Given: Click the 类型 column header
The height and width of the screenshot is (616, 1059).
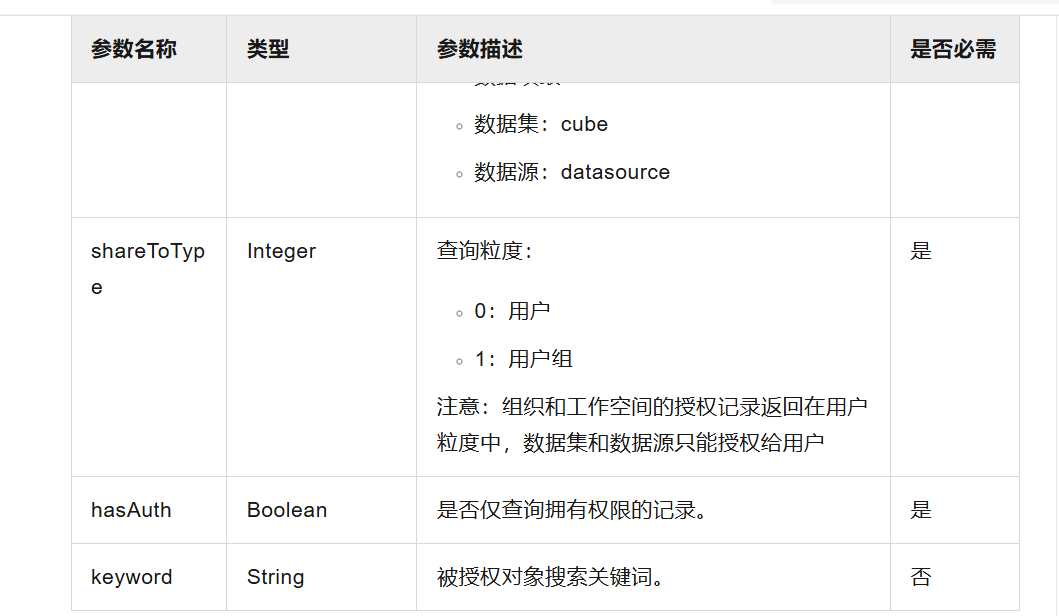Looking at the screenshot, I should pos(268,49).
